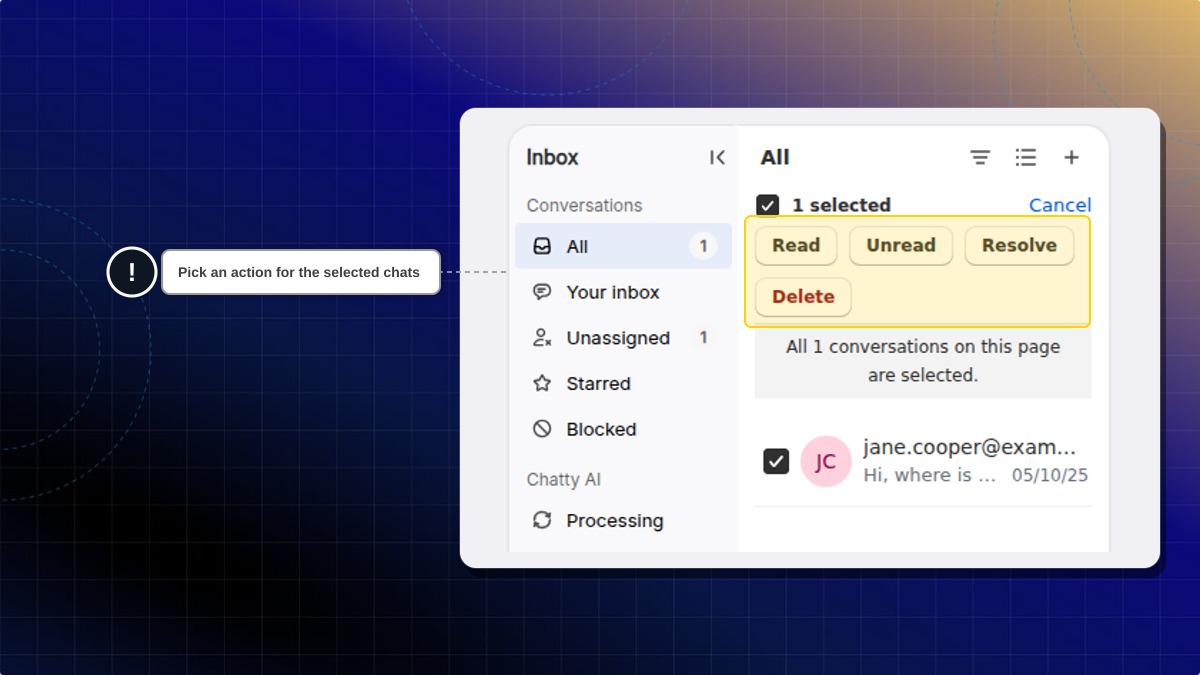1200x675 pixels.
Task: Open the Blocked conversations folder
Action: coord(623,429)
